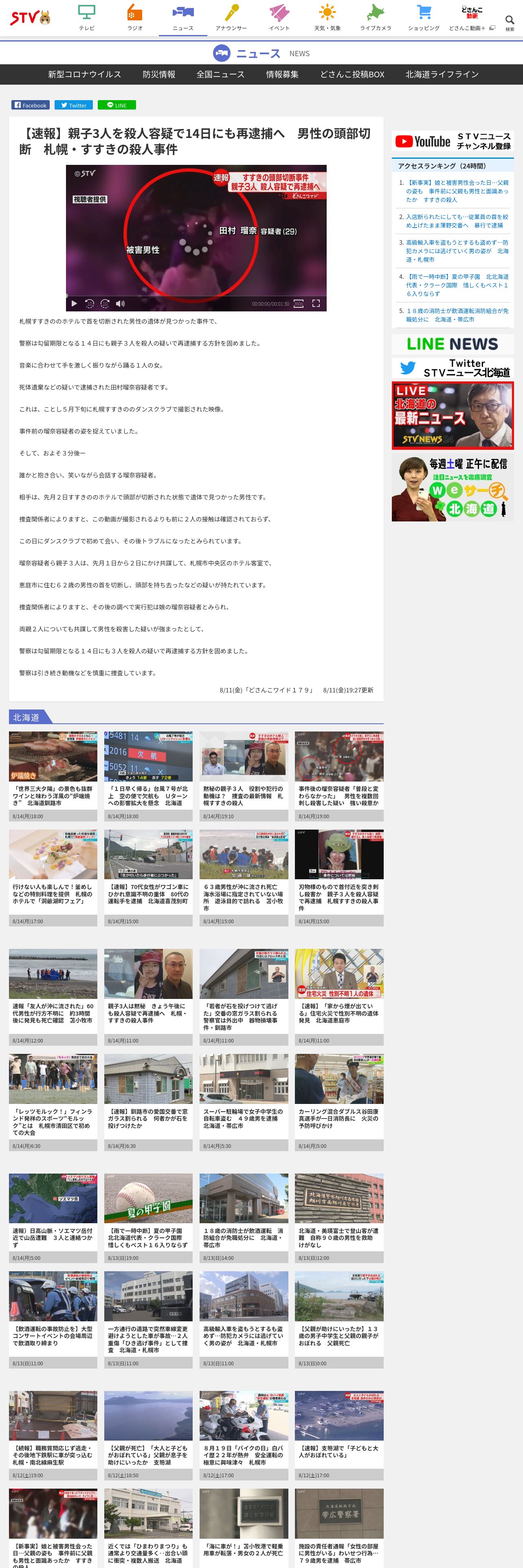
Task: Open 友人が沖に流された article link
Action: click(53, 1013)
